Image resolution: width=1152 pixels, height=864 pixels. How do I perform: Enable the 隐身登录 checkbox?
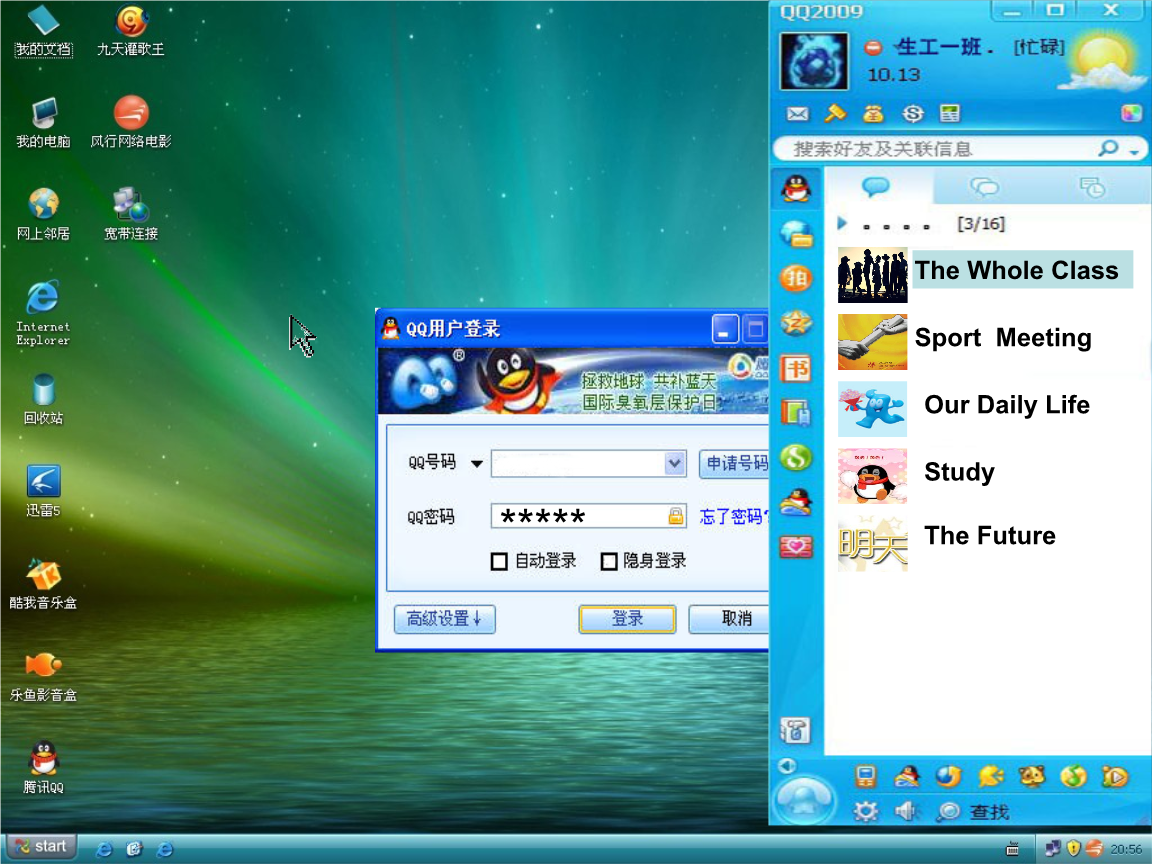(x=608, y=562)
